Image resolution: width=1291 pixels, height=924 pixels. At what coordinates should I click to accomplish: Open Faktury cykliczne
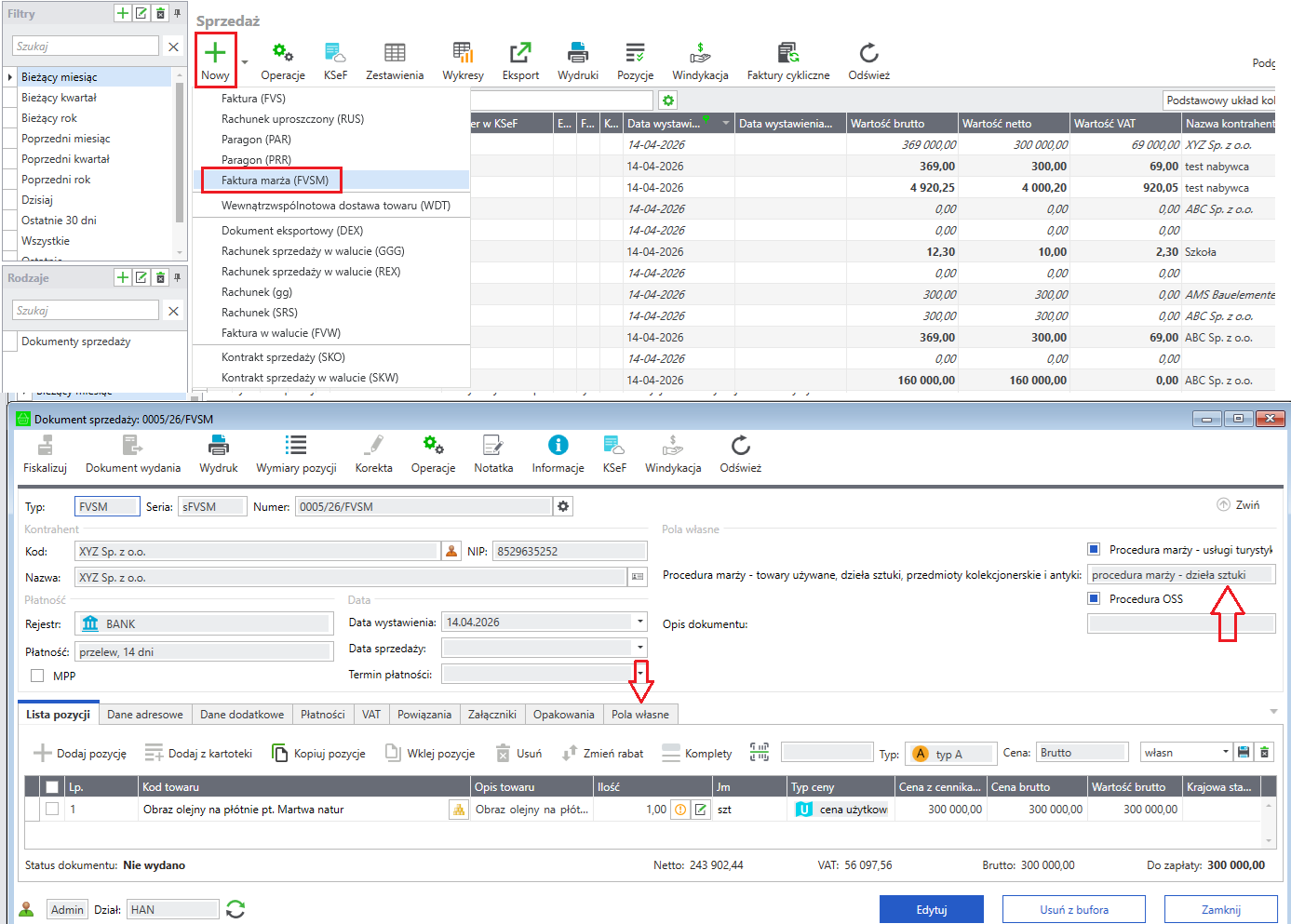click(787, 53)
